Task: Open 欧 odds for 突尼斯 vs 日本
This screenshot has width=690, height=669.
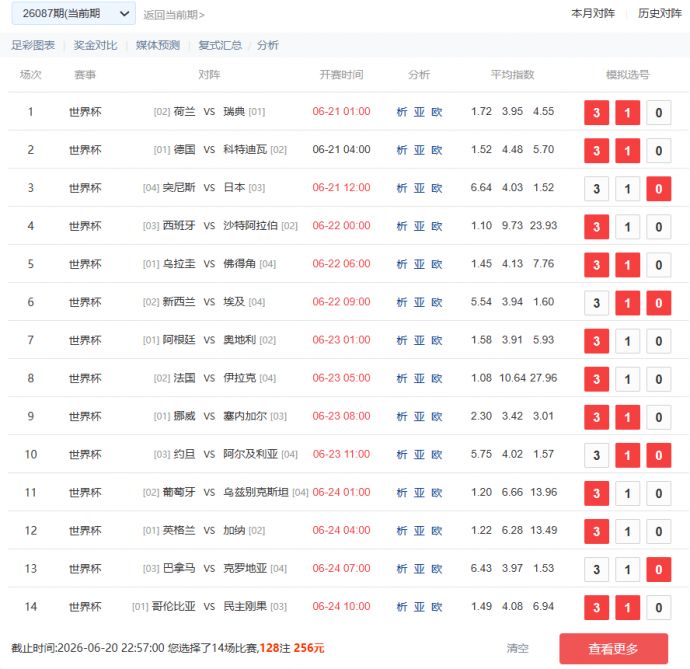Action: (x=437, y=188)
